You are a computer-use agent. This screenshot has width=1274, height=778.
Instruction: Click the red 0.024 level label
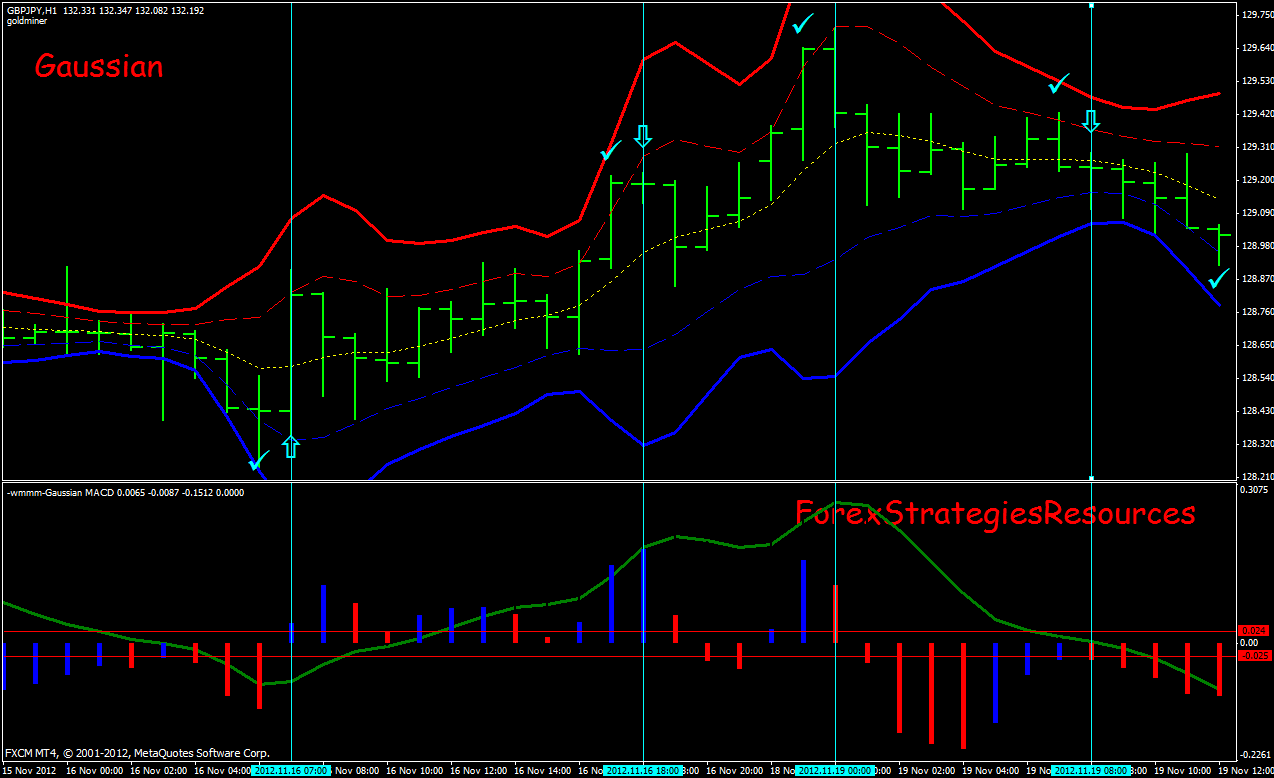tap(1254, 630)
